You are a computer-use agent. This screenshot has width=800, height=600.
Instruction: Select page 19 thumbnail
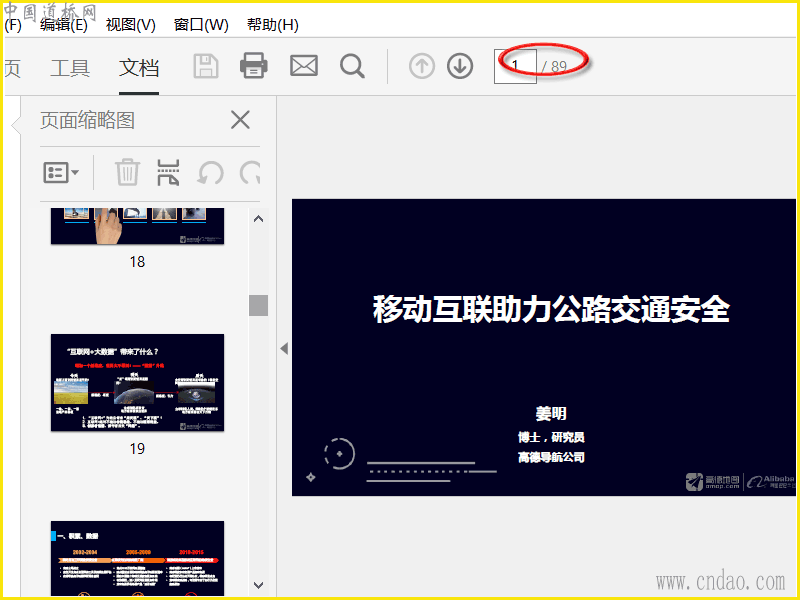(137, 383)
